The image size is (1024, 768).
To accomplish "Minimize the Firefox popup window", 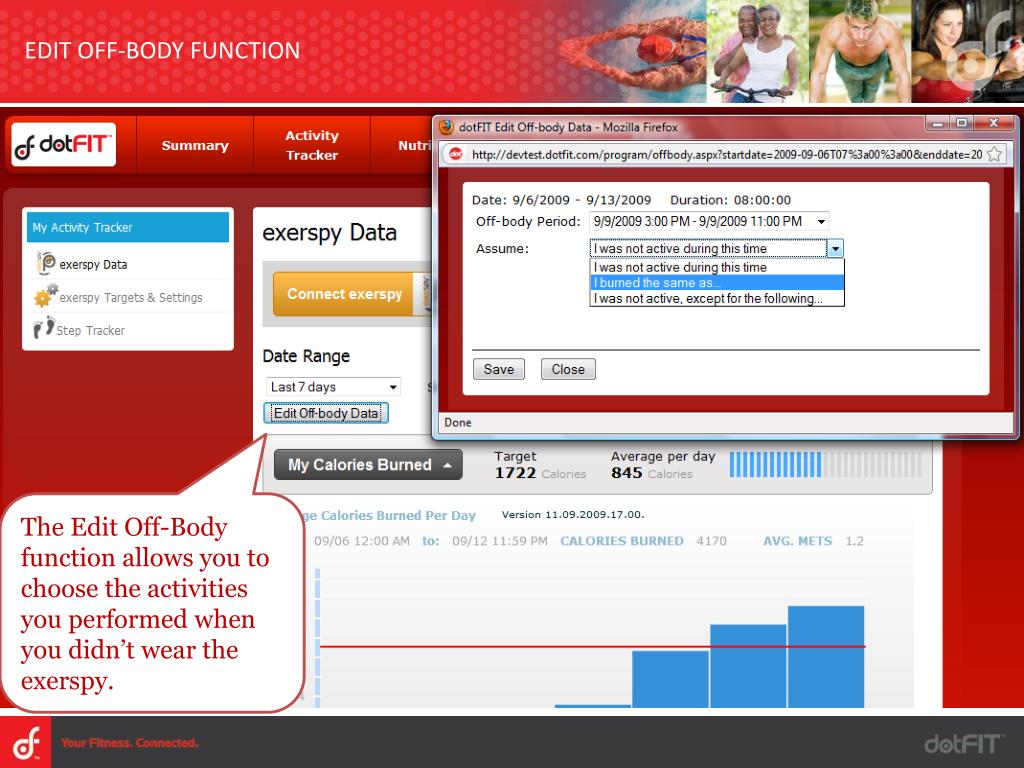I will 938,123.
